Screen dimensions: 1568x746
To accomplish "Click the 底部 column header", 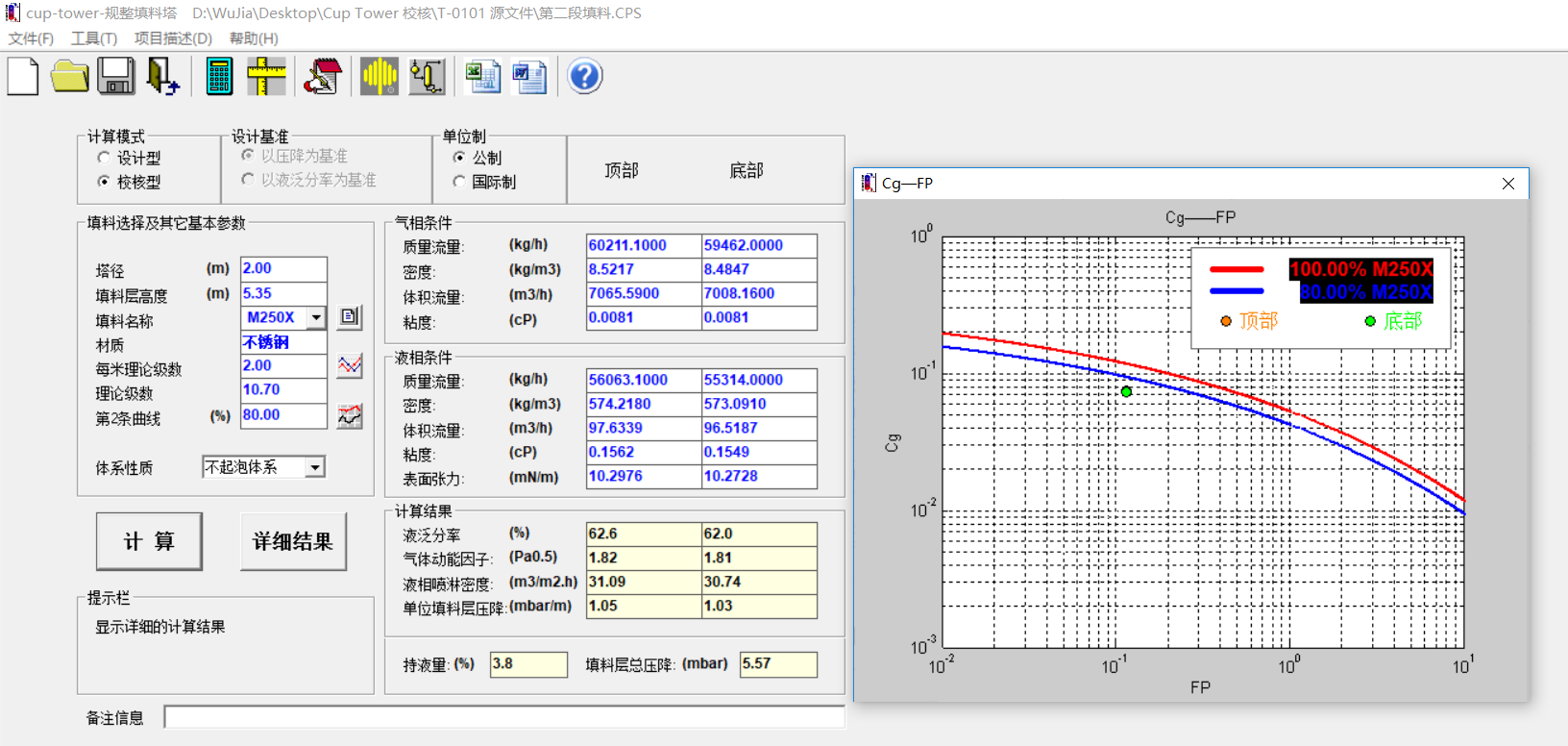I will (747, 170).
